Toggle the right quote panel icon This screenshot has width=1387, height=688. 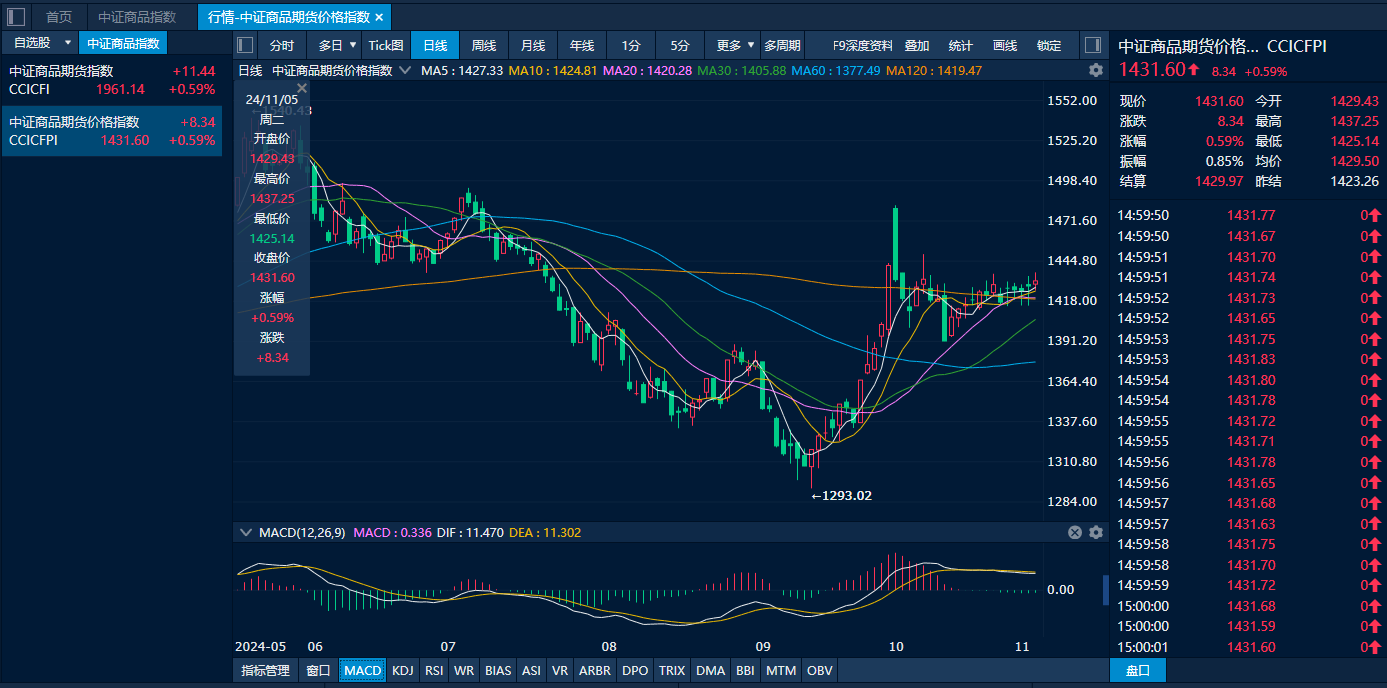pos(1092,45)
